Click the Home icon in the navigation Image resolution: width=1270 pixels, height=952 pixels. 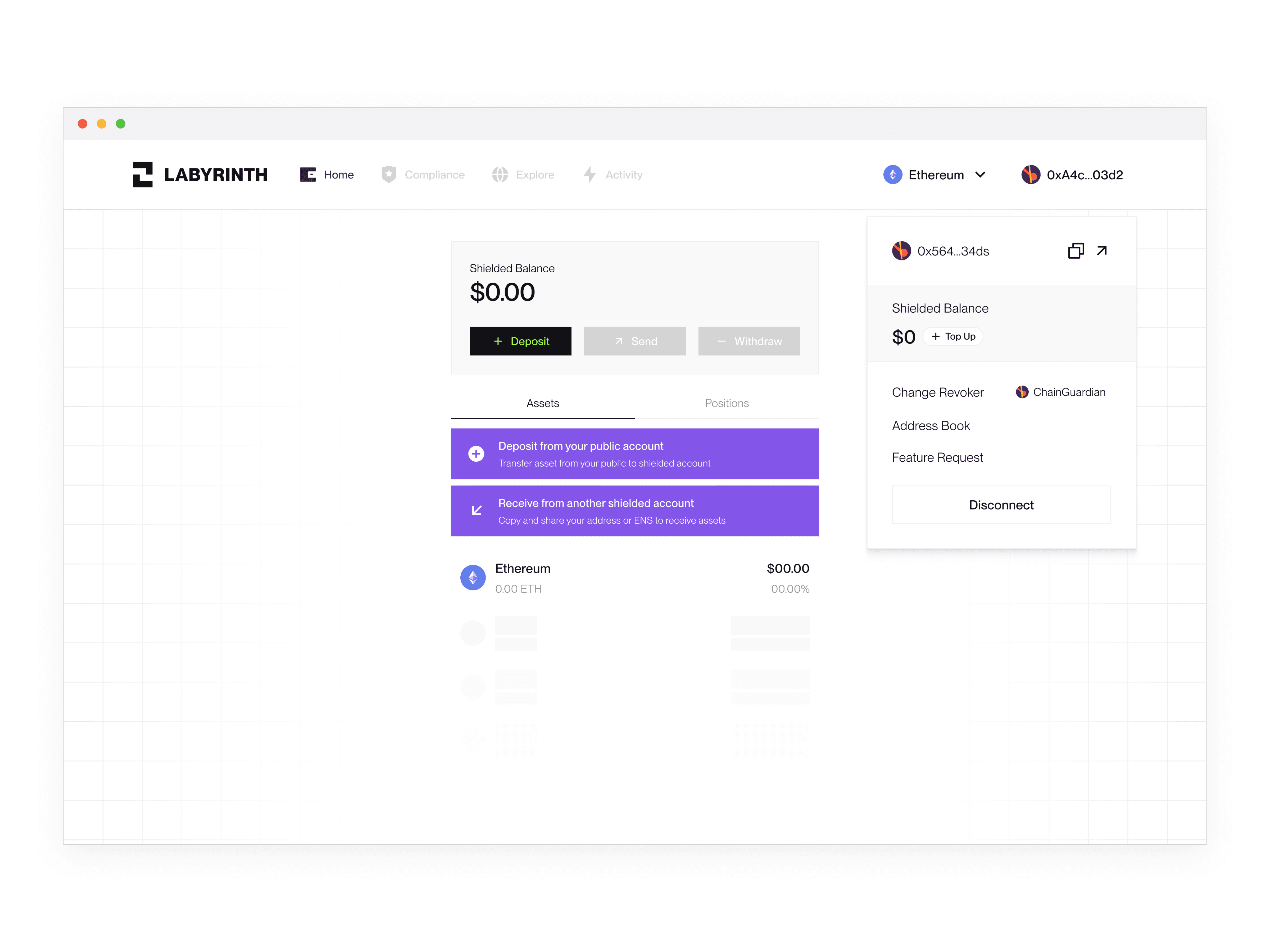point(308,175)
